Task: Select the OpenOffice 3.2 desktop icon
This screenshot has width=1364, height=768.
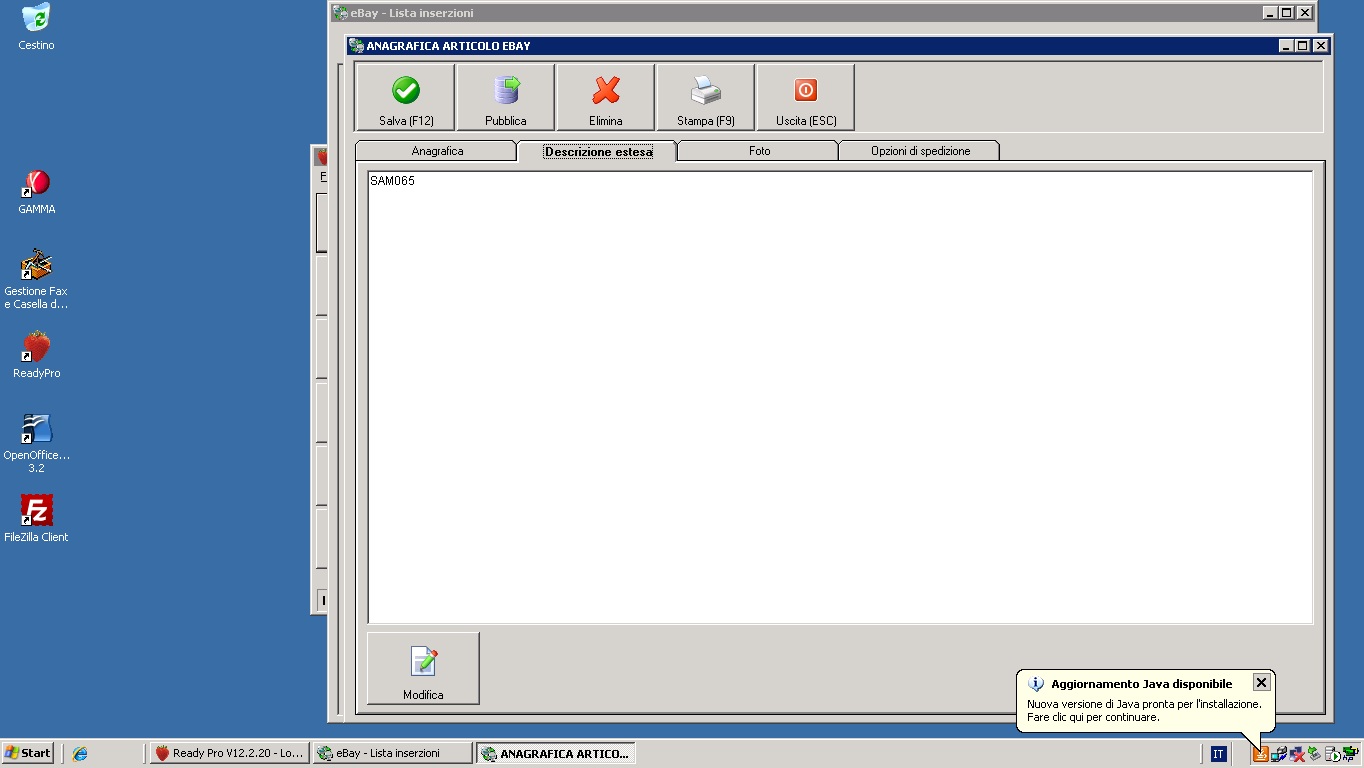Action: click(x=36, y=443)
